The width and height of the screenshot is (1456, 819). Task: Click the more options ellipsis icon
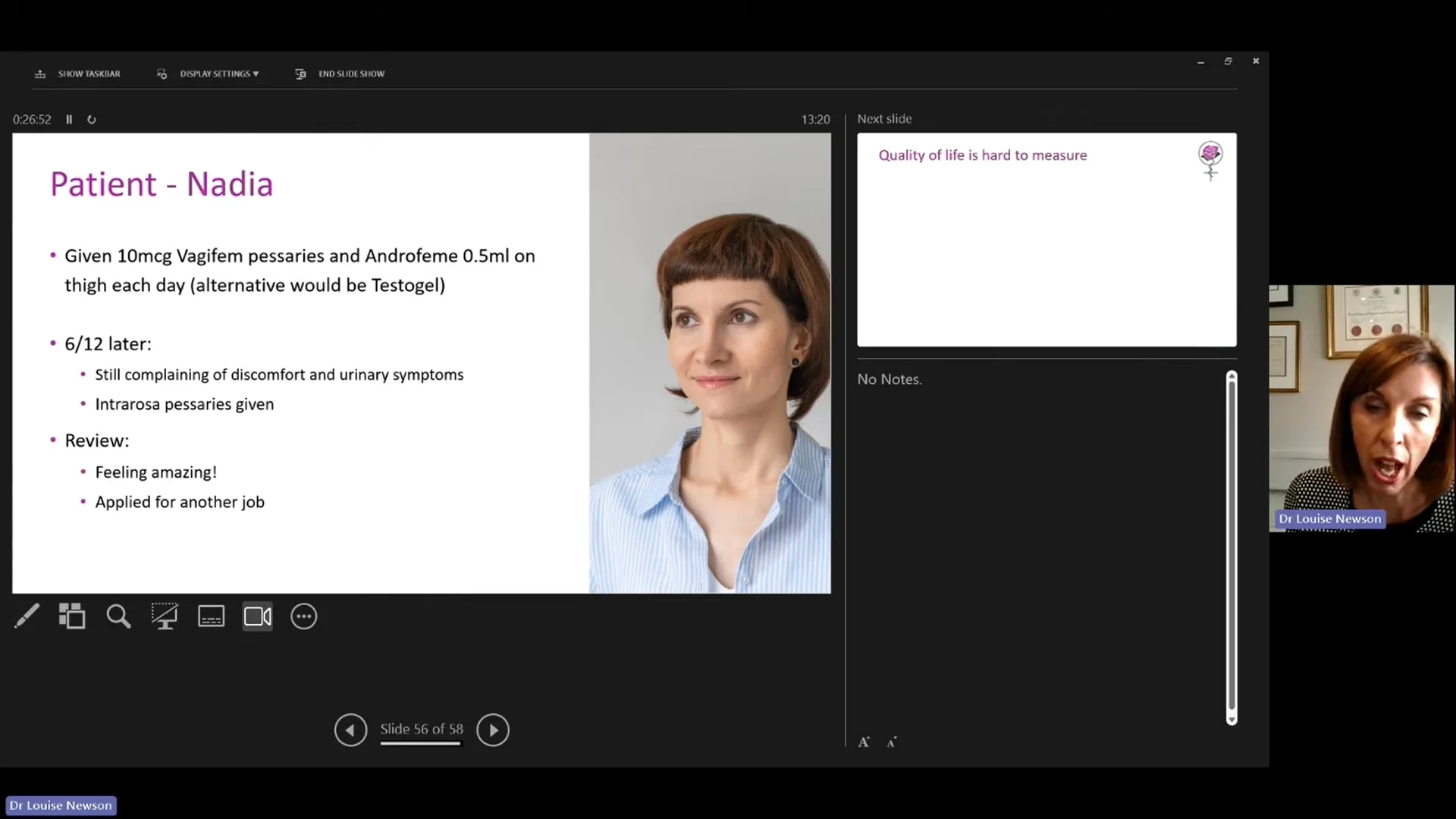(x=304, y=616)
